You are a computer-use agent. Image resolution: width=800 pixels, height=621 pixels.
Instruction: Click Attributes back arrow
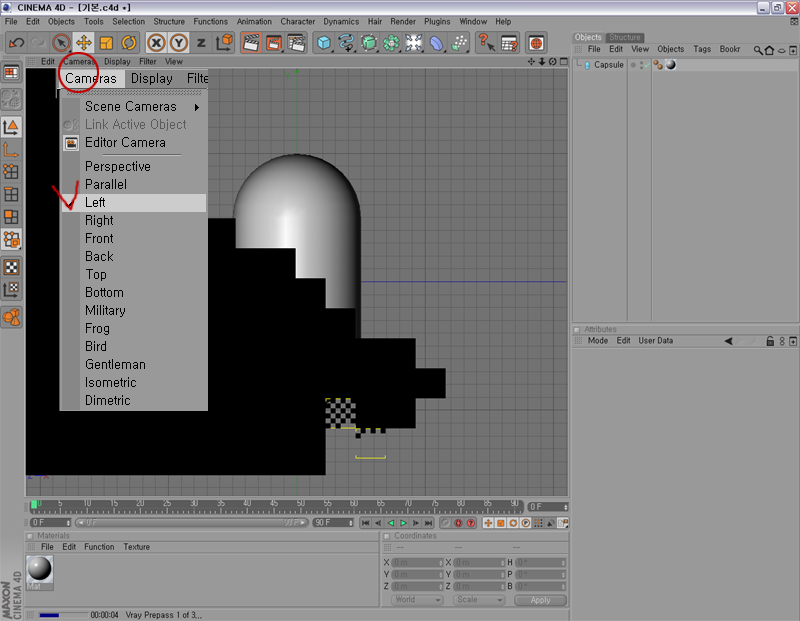[x=729, y=341]
